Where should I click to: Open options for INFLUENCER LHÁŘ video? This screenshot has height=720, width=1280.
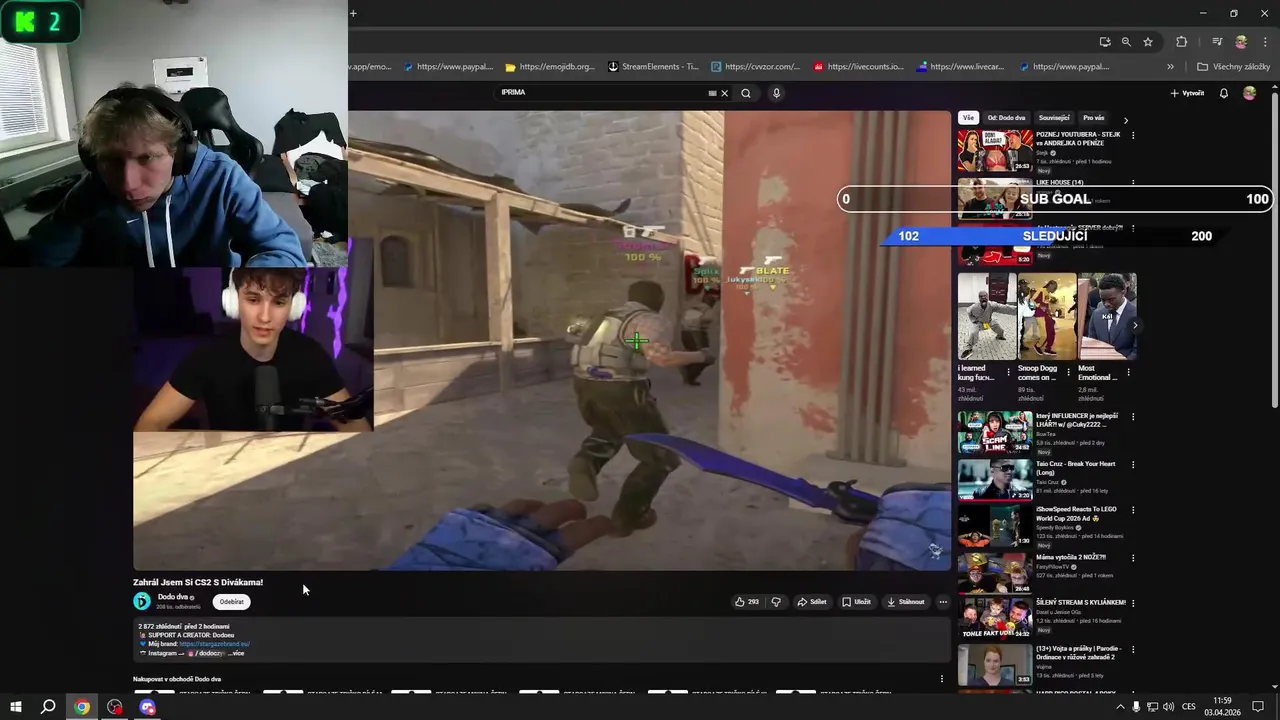pyautogui.click(x=1133, y=417)
